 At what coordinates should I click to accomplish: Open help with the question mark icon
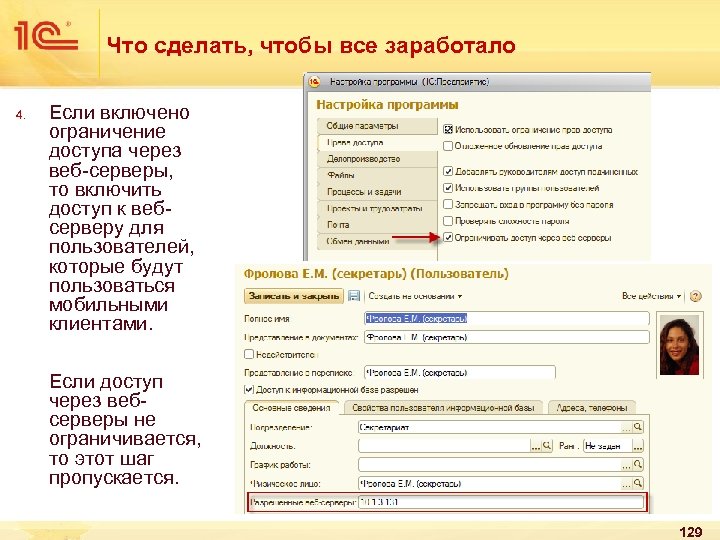tap(696, 296)
